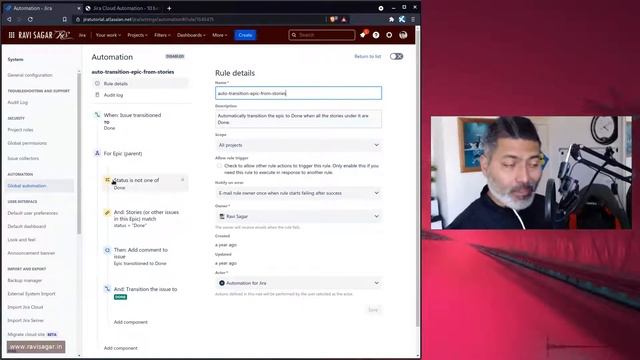
Task: Open Rule details in rule sidebar
Action: 140,83
